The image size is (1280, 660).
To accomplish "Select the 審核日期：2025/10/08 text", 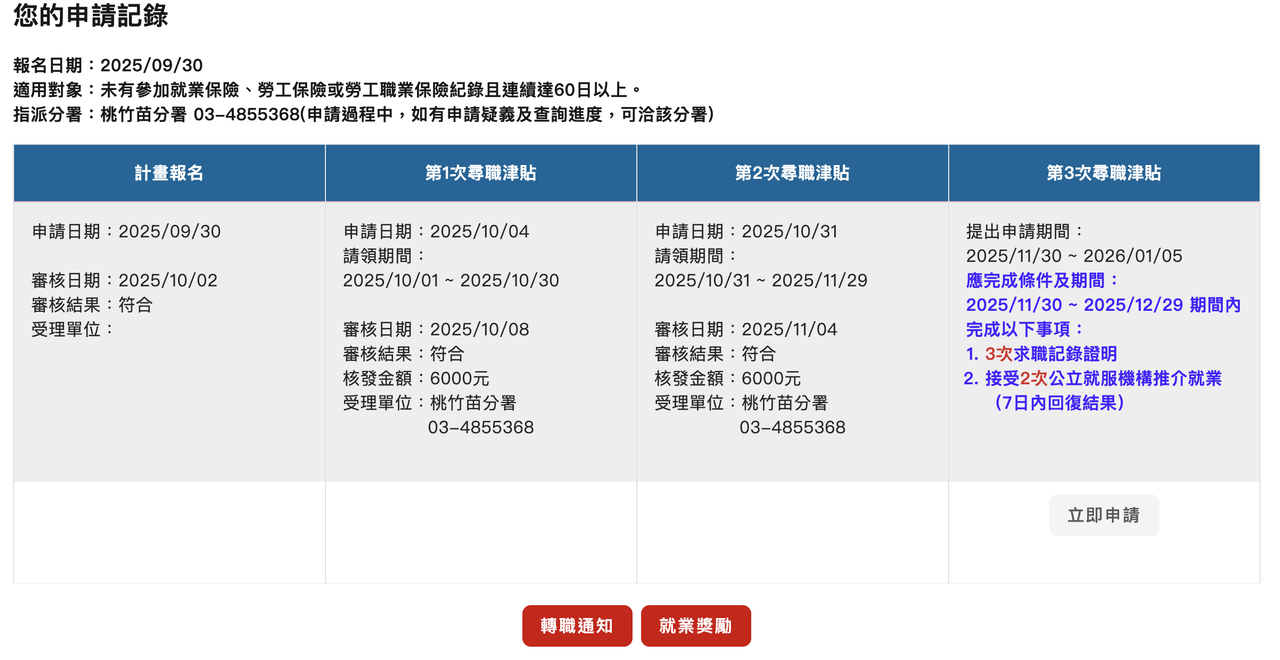I will point(436,329).
